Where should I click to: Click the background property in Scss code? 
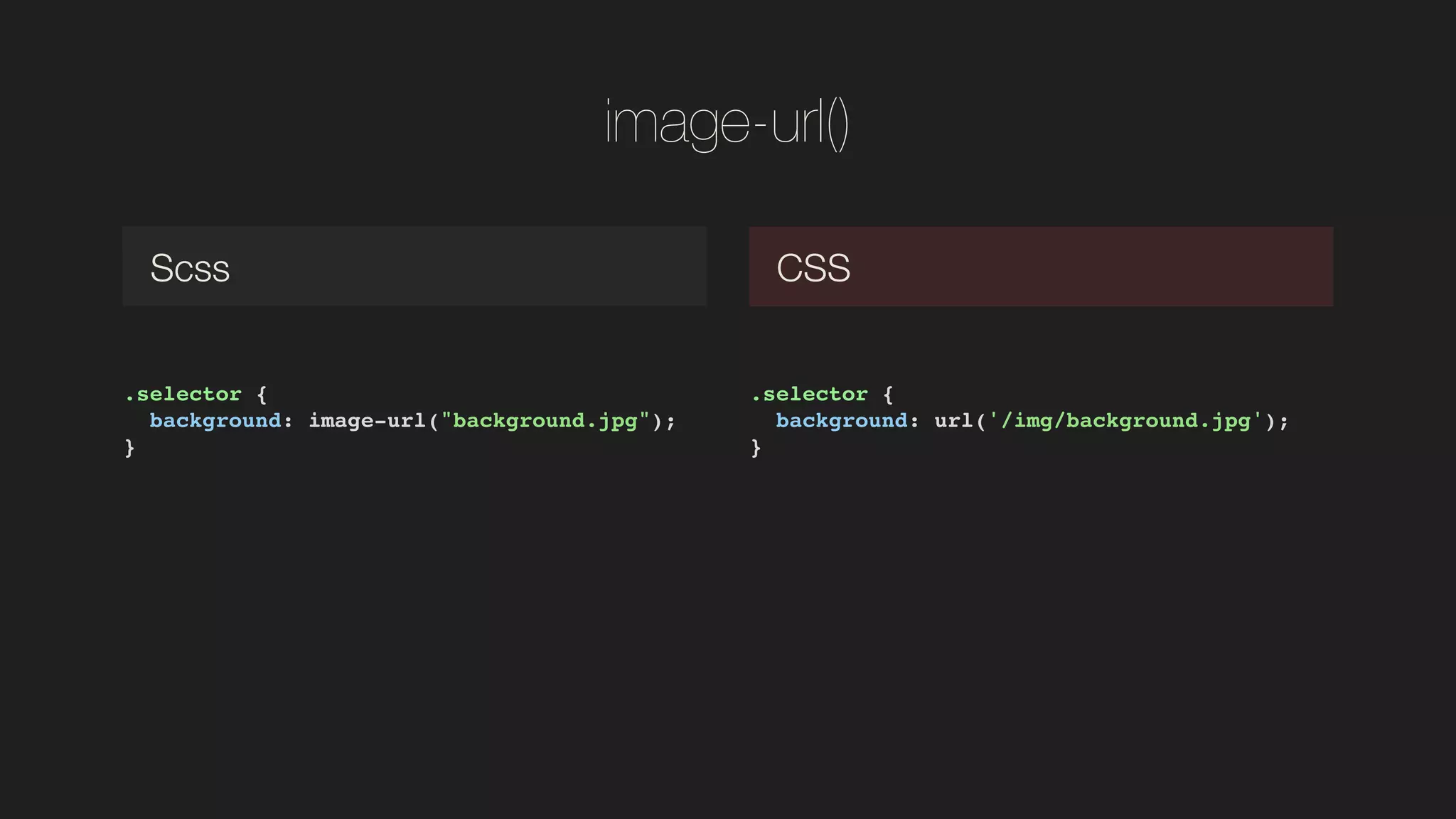point(215,421)
